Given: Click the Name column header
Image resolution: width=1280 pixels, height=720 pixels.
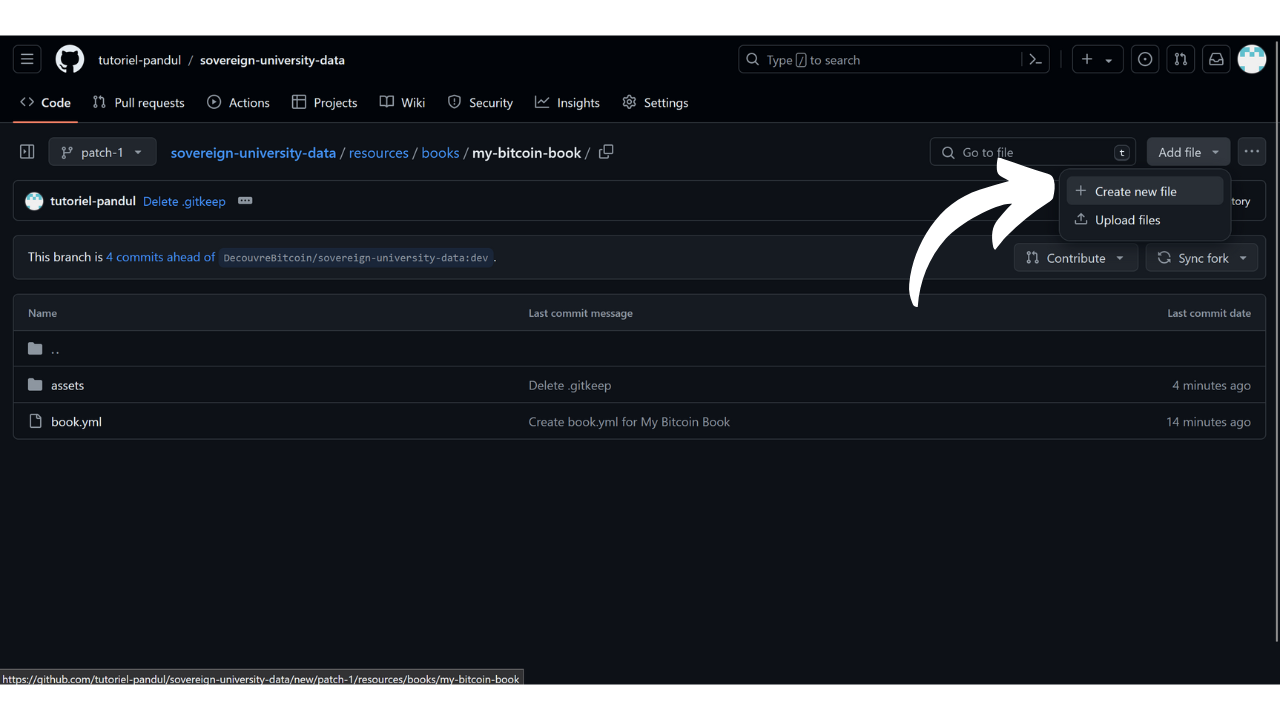Looking at the screenshot, I should click(x=42, y=313).
